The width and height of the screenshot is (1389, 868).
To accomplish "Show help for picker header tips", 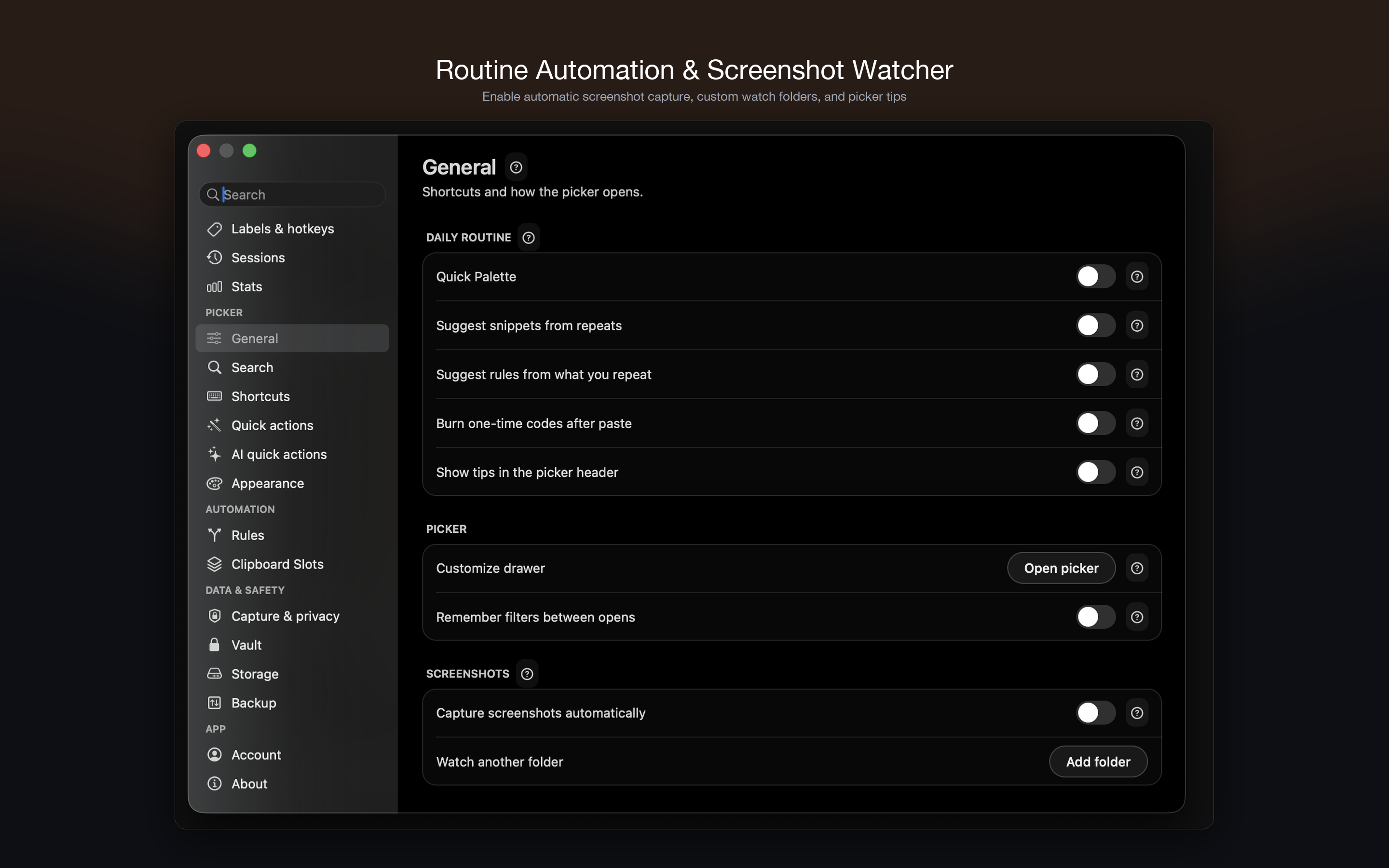I will point(1136,472).
